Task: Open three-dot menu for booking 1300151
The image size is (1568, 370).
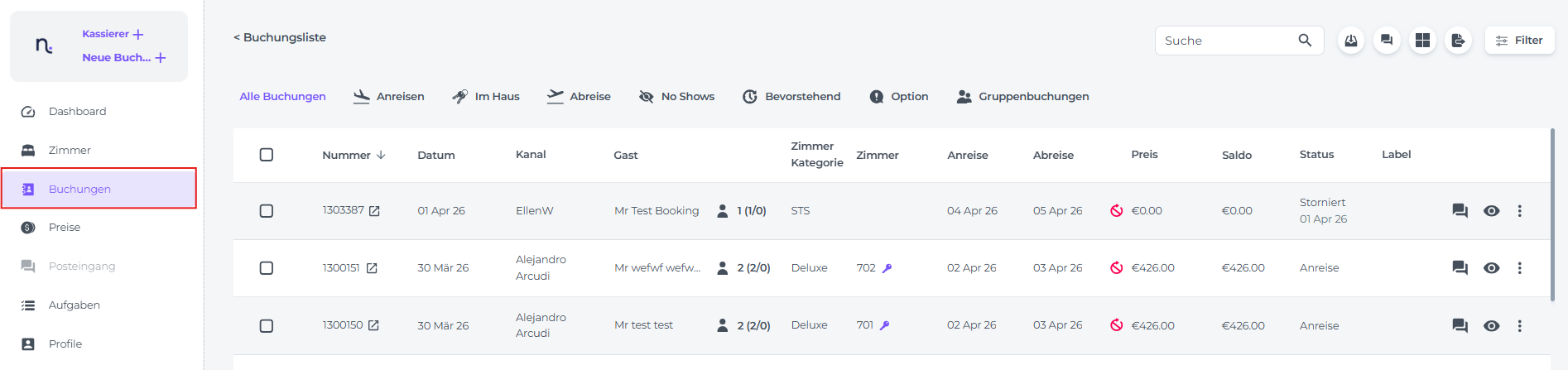Action: pyautogui.click(x=1519, y=268)
